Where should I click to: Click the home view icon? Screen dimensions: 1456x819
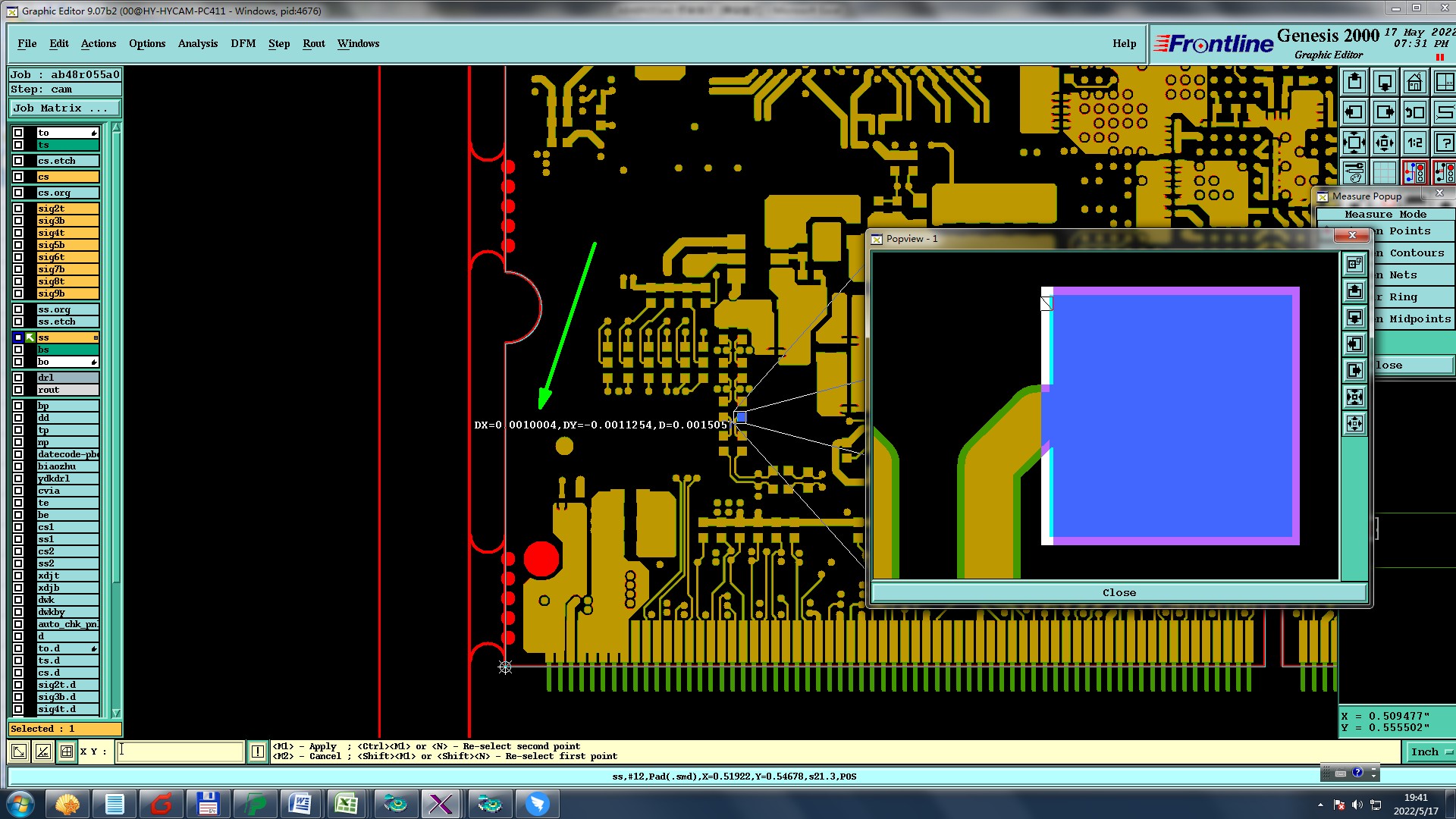(1414, 82)
